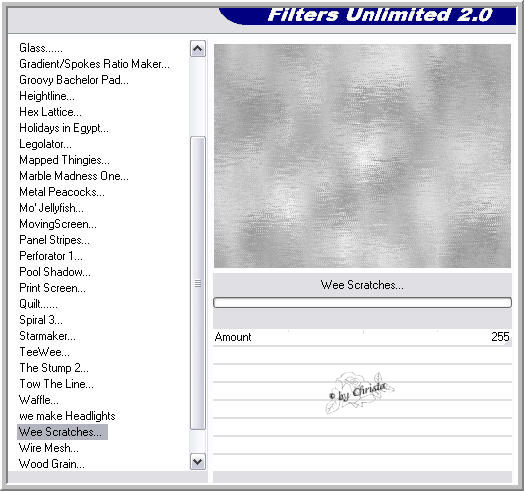Click the Wee Scratches title bar above progress
The width and height of the screenshot is (524, 491).
pos(362,285)
